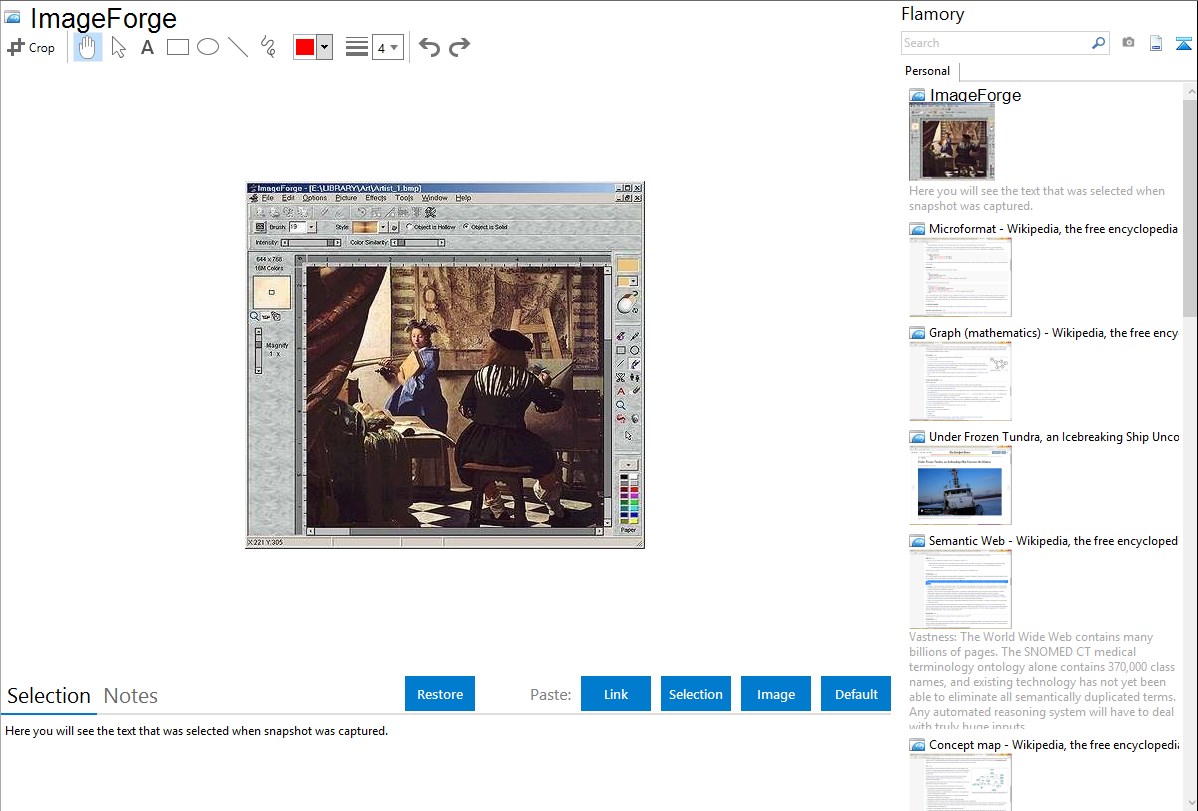Click the 'Microformat - Wikipedia, the free encyclopedia' title

pyautogui.click(x=1054, y=229)
